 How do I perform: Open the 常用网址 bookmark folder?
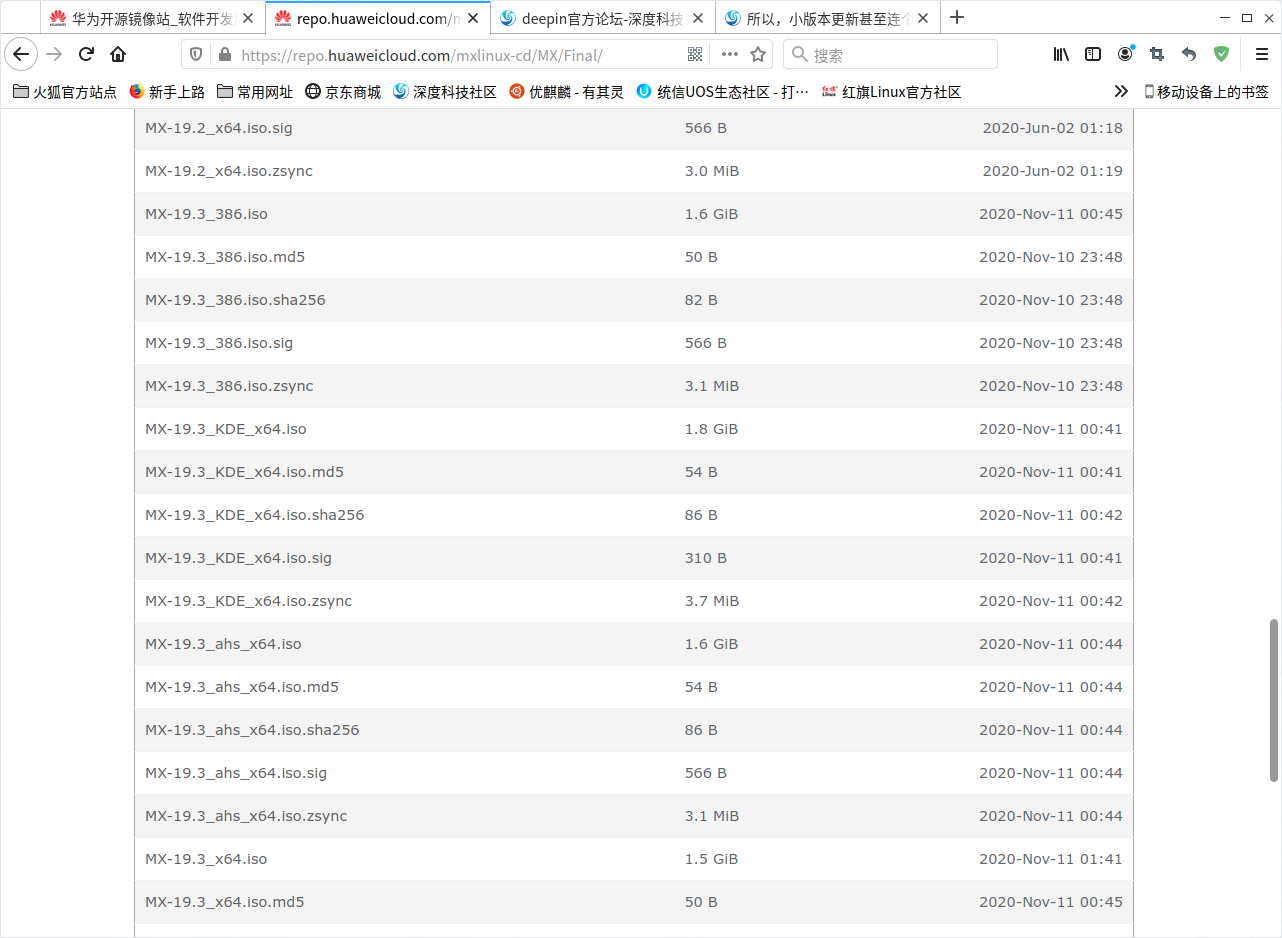[255, 92]
